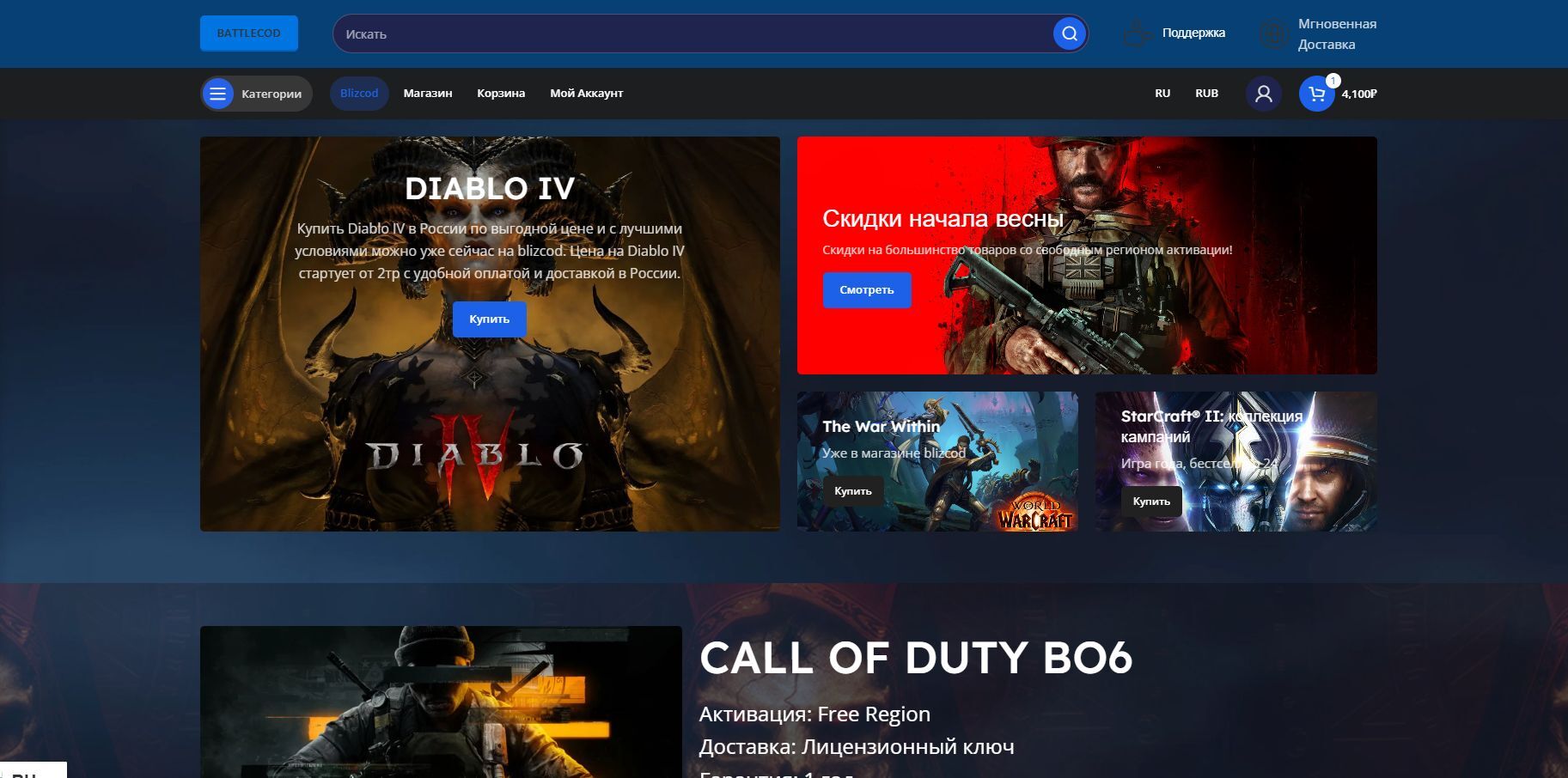
Task: Open the RUB currency selector
Action: [x=1206, y=93]
